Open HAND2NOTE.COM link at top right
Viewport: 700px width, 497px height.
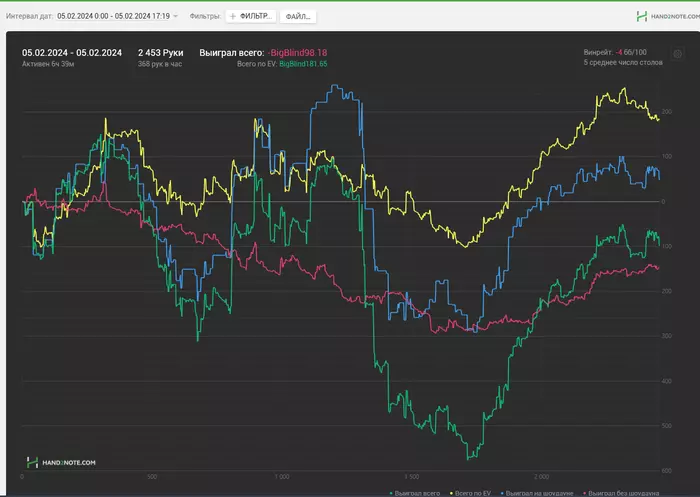[x=675, y=17]
